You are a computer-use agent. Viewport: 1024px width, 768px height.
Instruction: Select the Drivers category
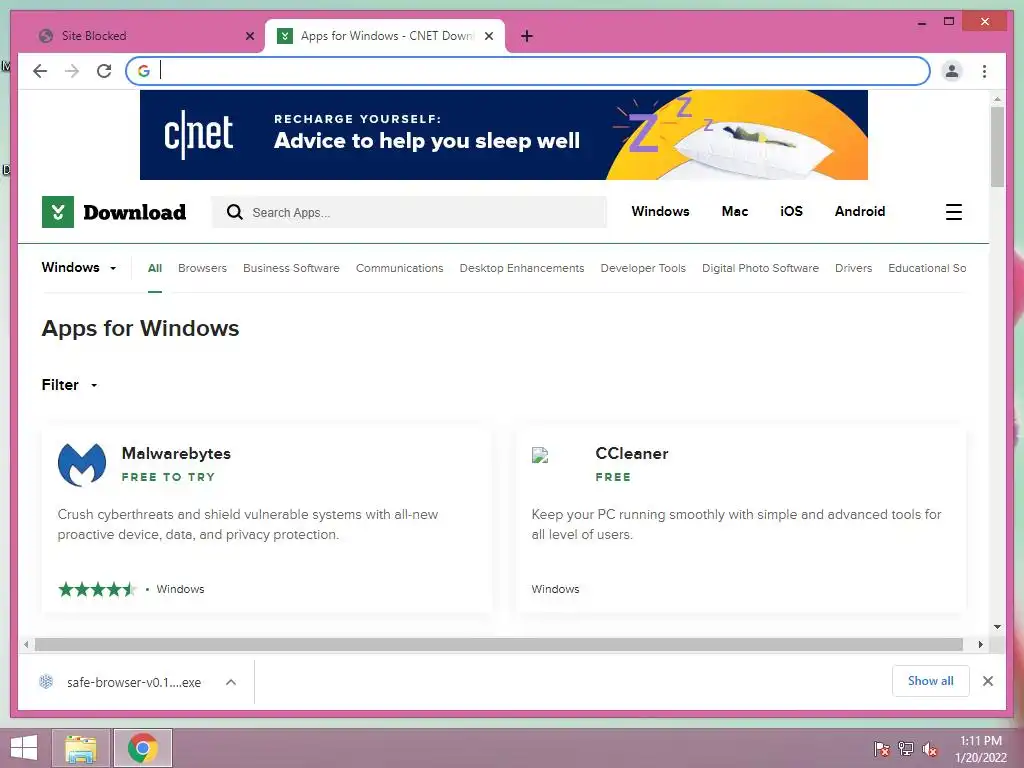854,268
